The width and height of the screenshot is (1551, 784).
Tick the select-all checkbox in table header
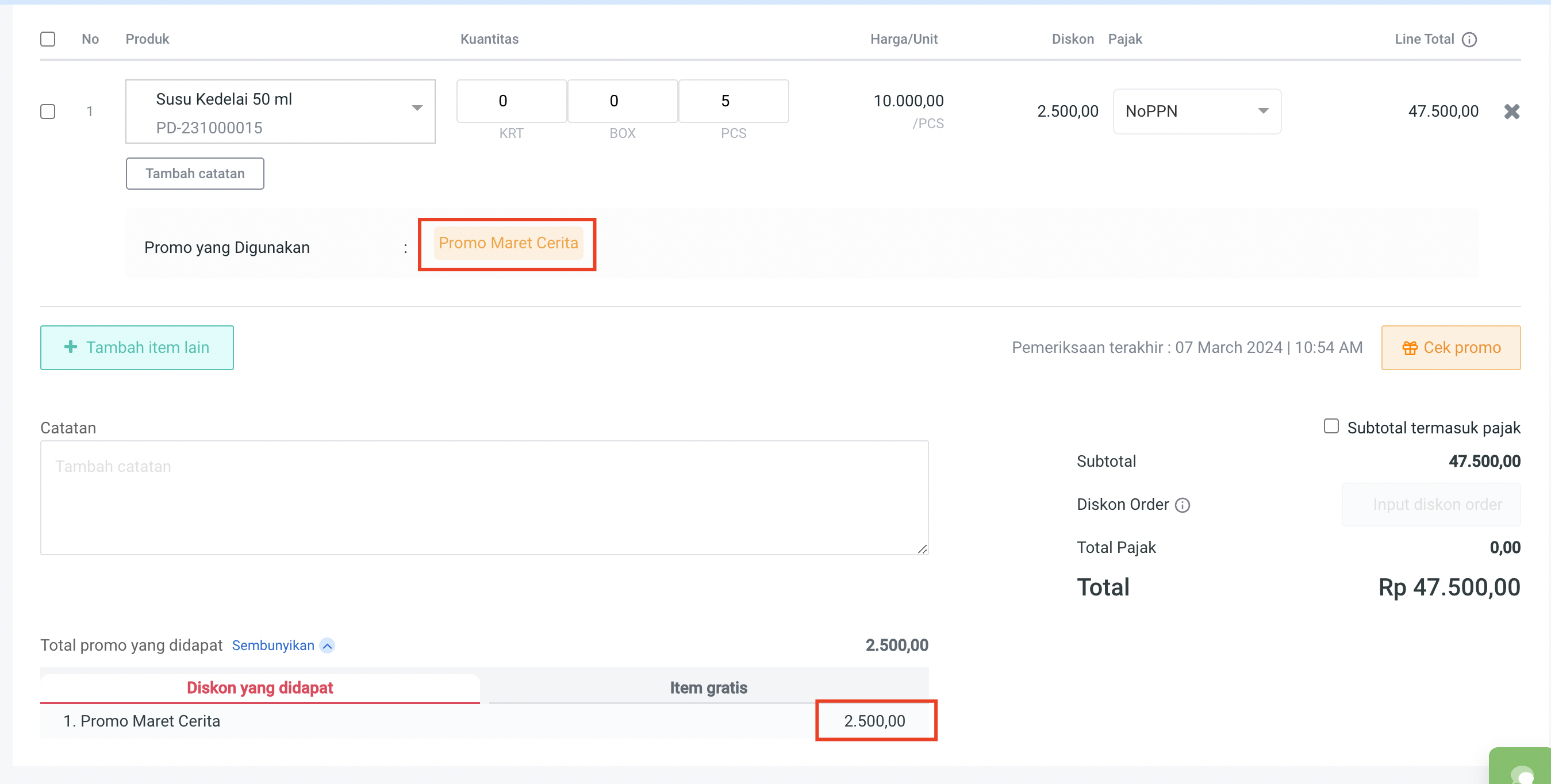click(48, 39)
